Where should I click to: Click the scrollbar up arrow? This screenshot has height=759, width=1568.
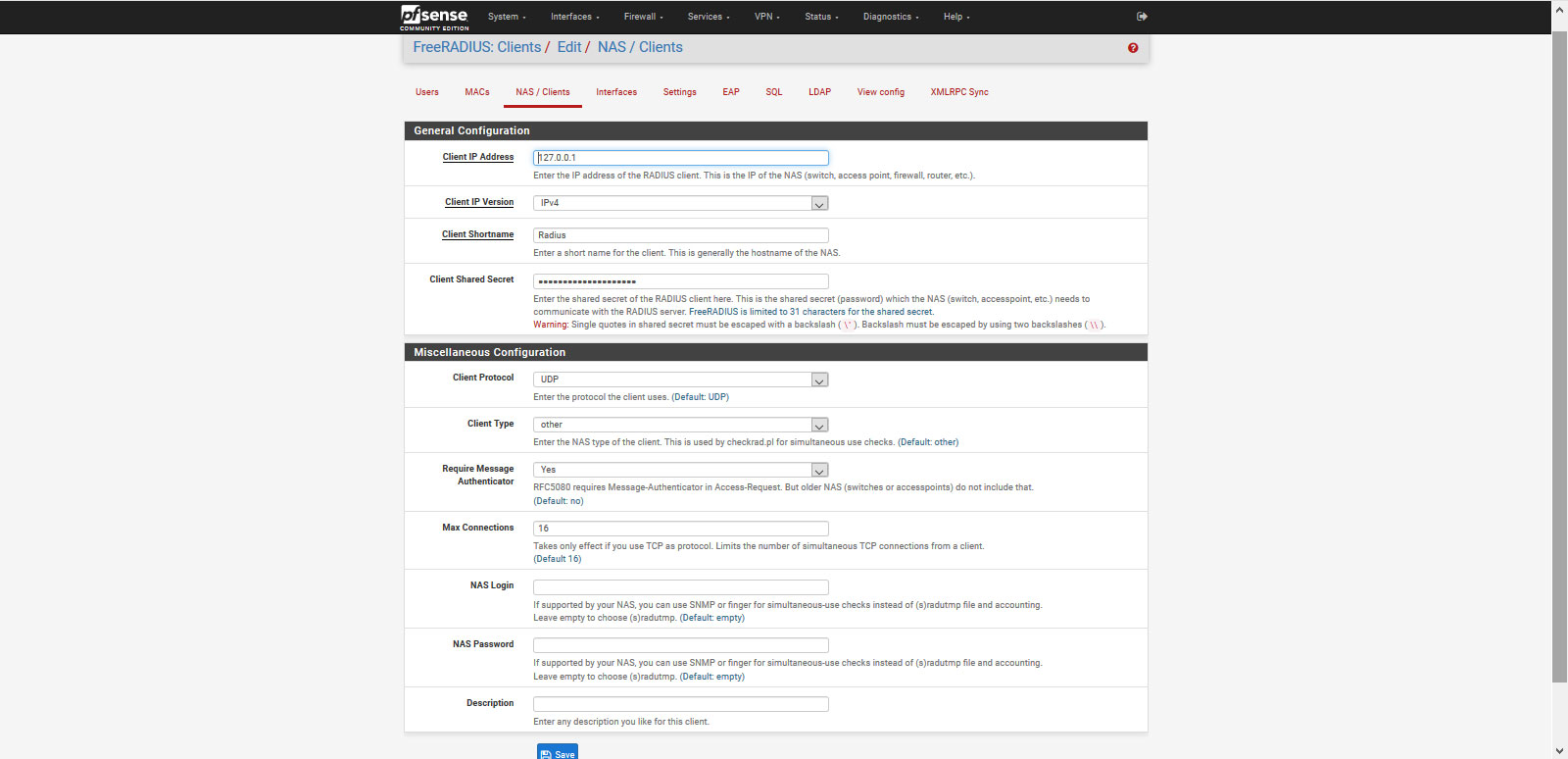coord(1560,8)
